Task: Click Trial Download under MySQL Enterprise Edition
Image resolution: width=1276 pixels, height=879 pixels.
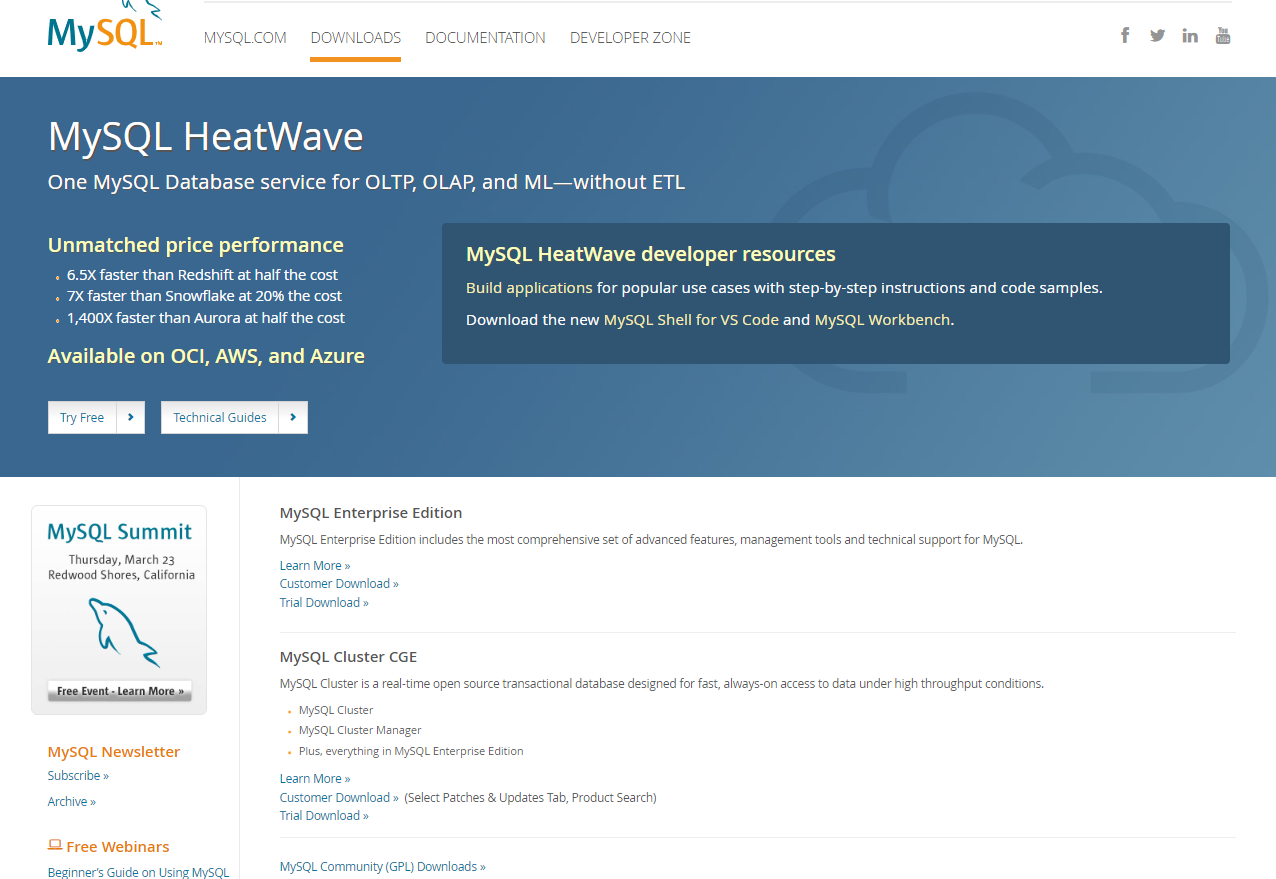Action: (324, 602)
